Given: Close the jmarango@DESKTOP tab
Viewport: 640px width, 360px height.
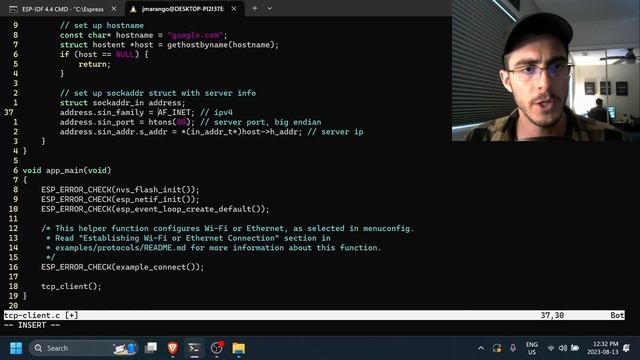Looking at the screenshot, I should tap(234, 9).
